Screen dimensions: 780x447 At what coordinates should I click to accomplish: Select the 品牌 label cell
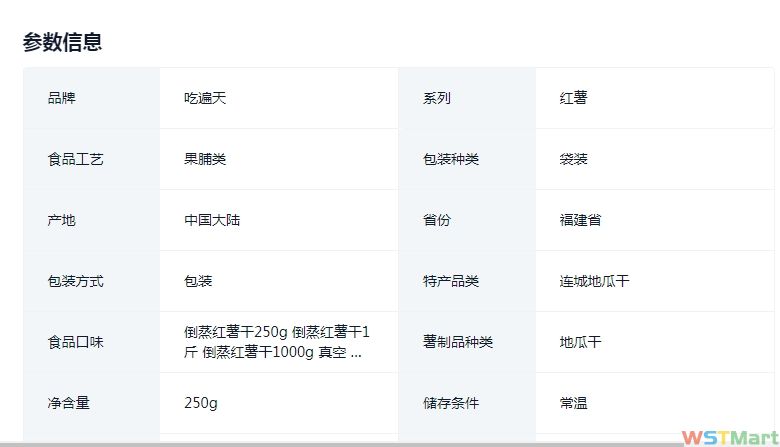click(x=62, y=98)
